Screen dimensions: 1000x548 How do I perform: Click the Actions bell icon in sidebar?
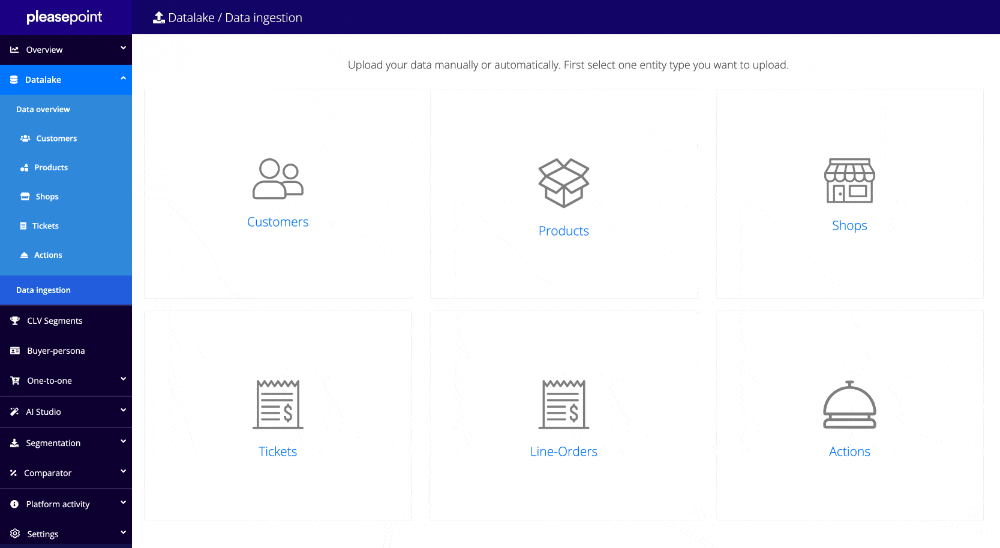(x=24, y=255)
